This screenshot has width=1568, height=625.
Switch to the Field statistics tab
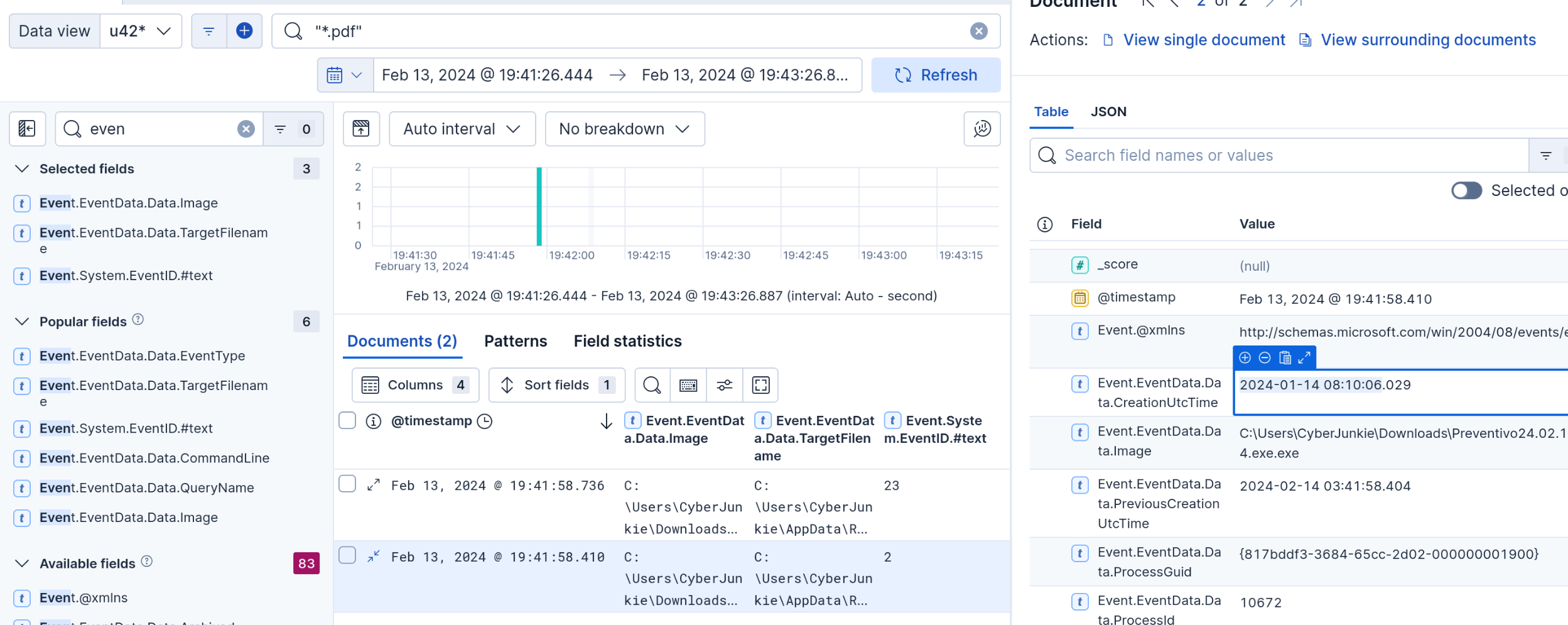click(x=627, y=341)
